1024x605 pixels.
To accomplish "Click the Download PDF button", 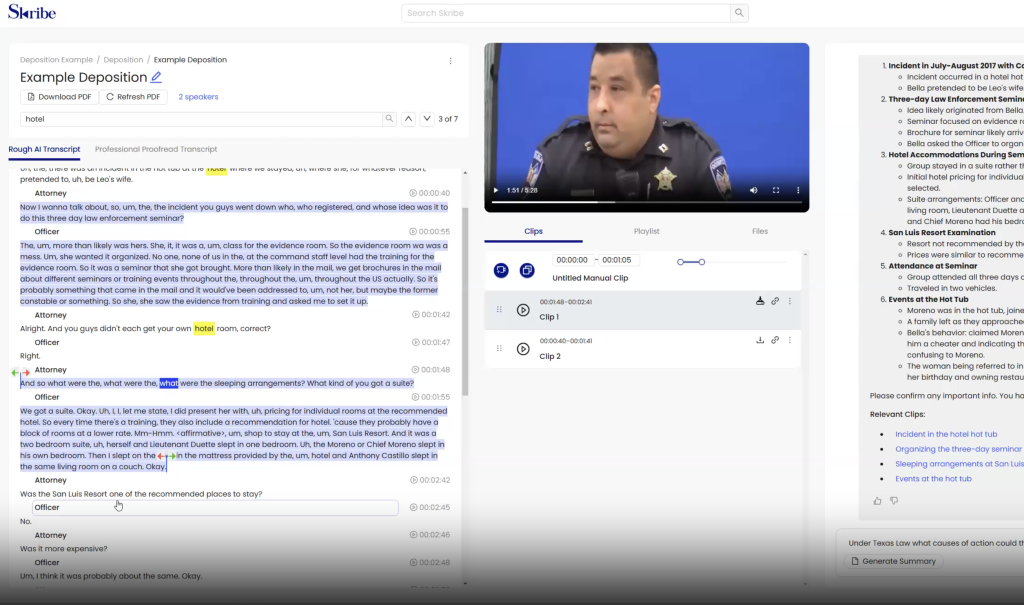I will [59, 97].
